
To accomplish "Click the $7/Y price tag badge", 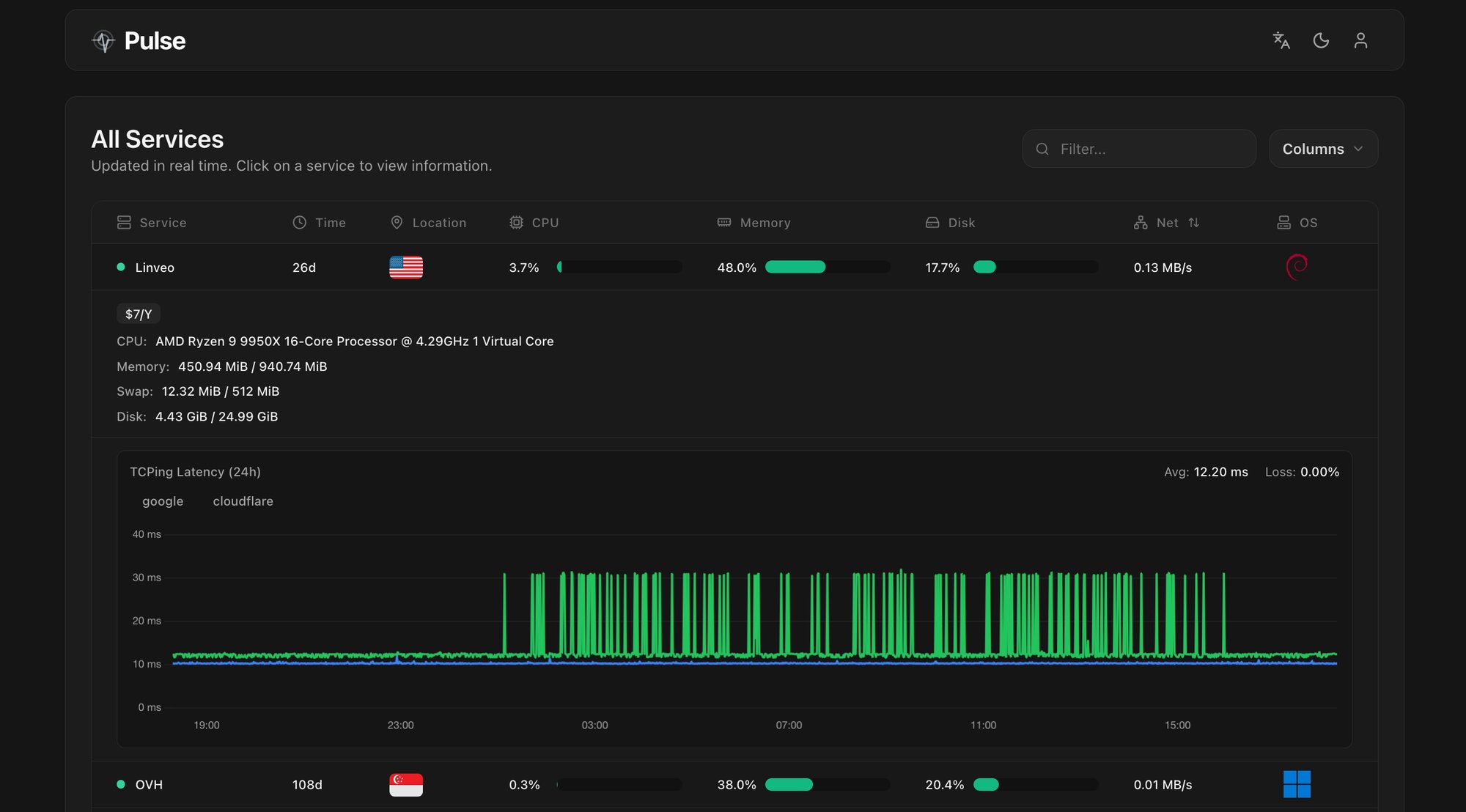I will pyautogui.click(x=139, y=314).
